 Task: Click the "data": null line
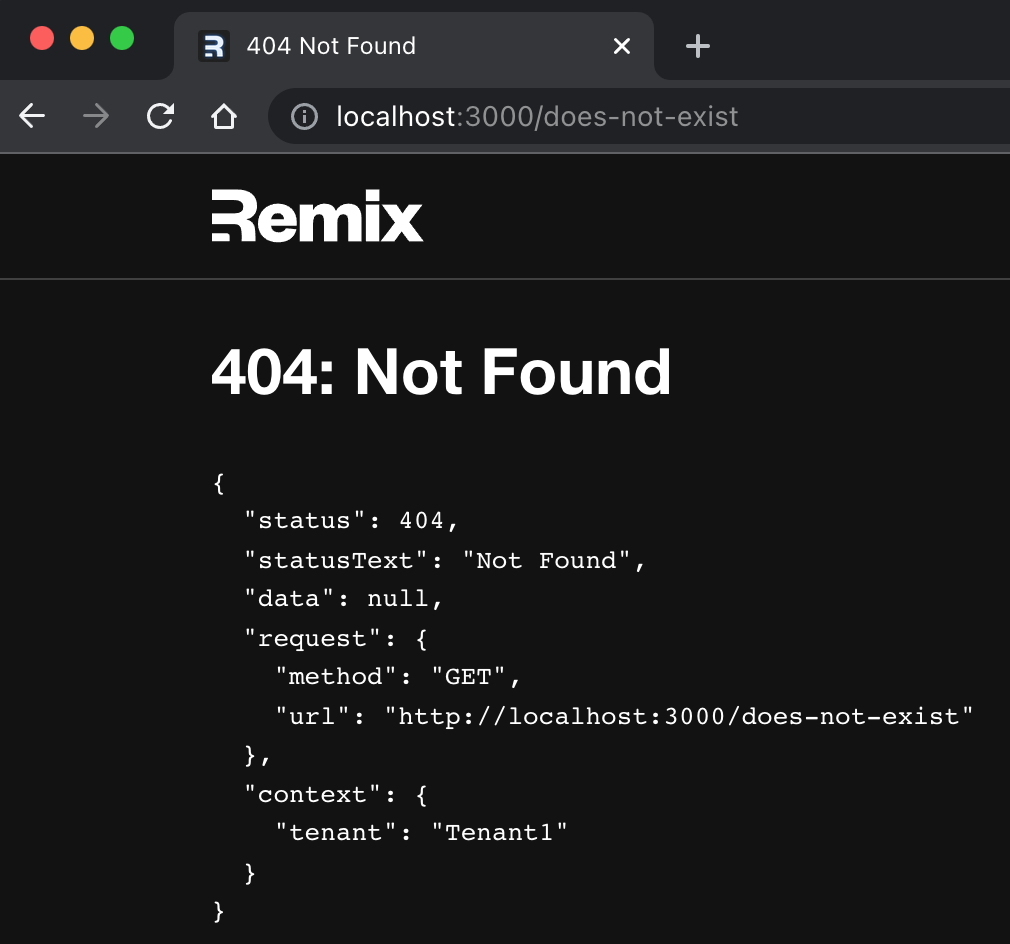pos(343,599)
